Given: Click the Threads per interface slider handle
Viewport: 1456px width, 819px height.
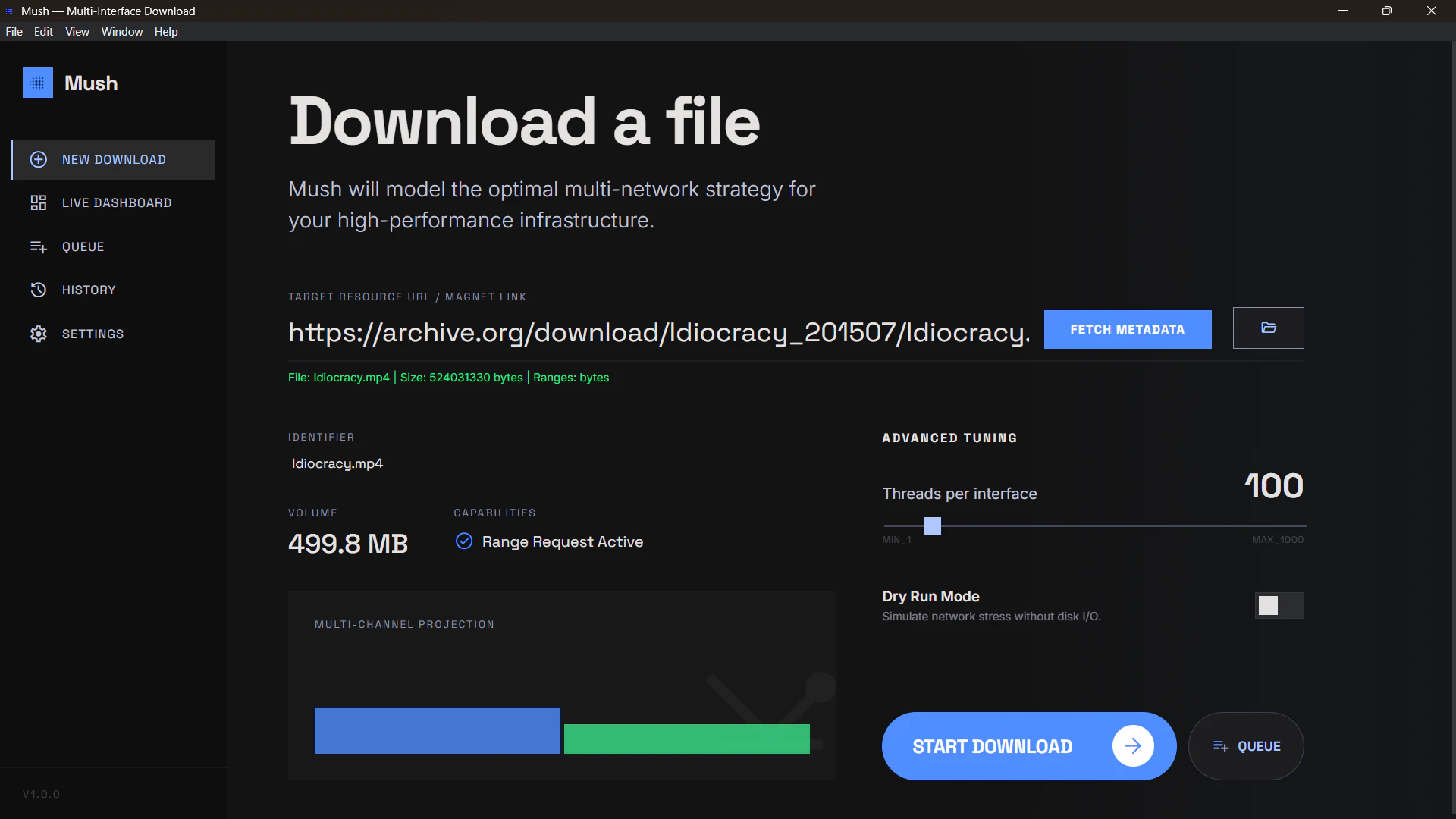Looking at the screenshot, I should point(933,526).
